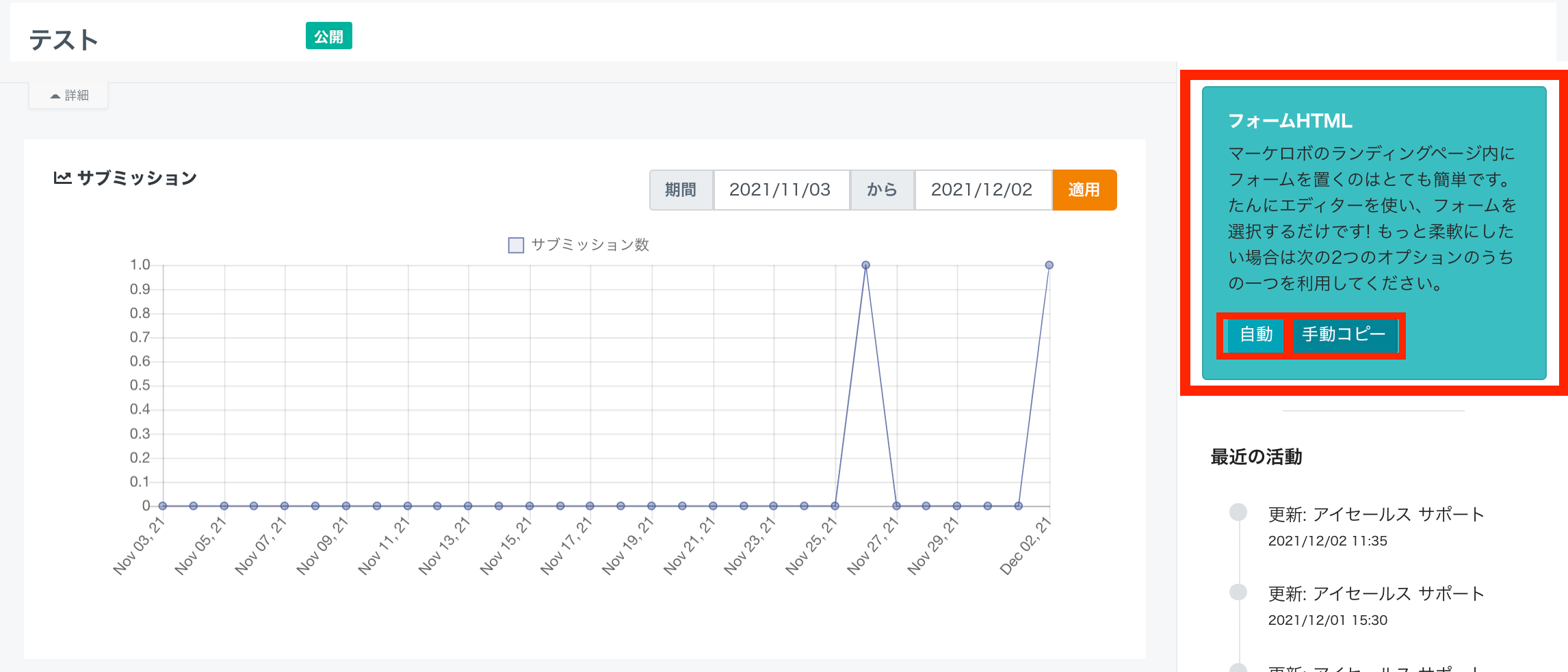Screen dimensions: 1568x672
Task: Click the フォームHTML panel heading
Action: 1290,121
